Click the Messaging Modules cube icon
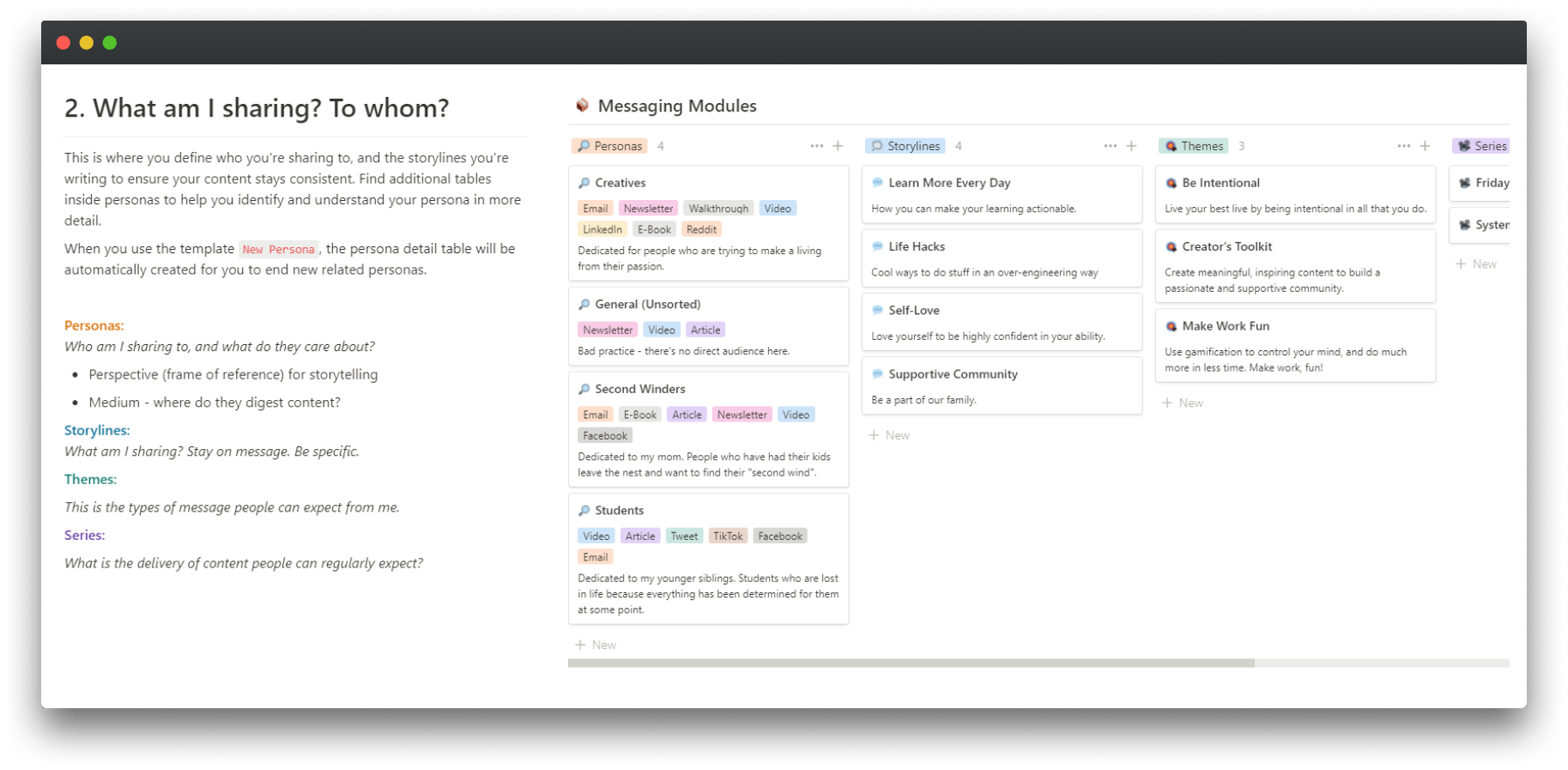 click(x=583, y=106)
